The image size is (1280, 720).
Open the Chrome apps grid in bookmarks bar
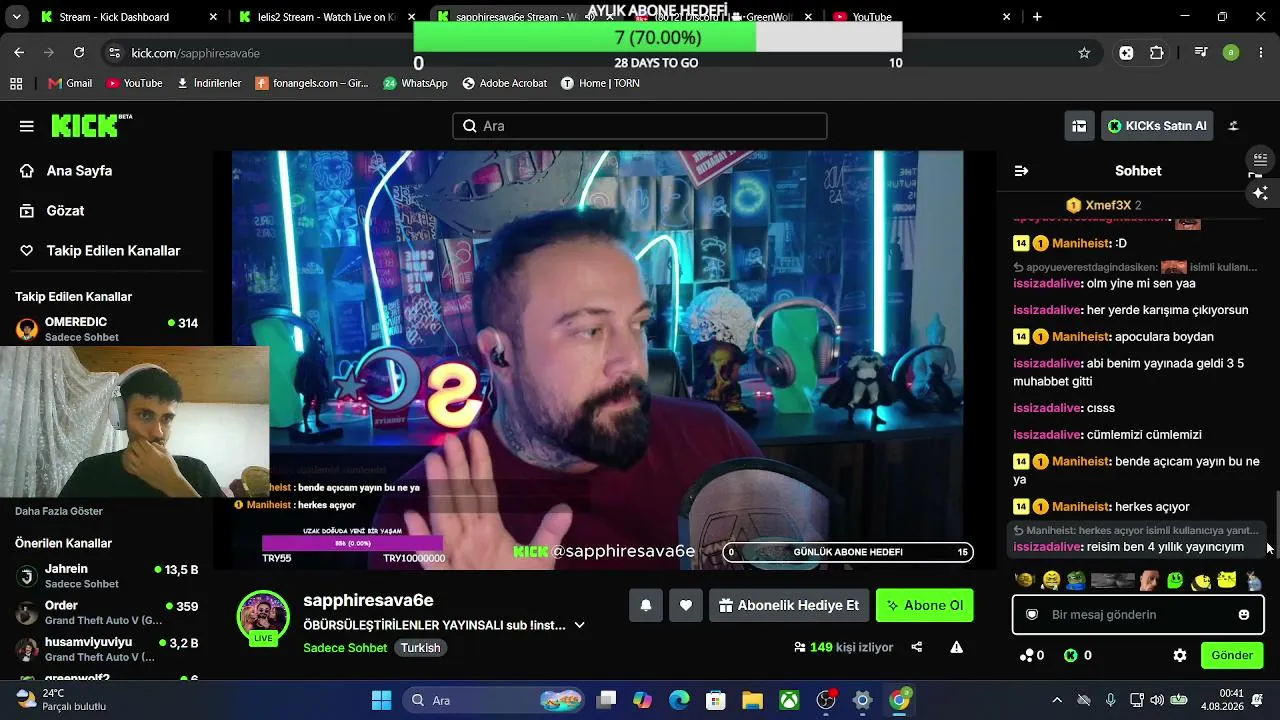(16, 83)
